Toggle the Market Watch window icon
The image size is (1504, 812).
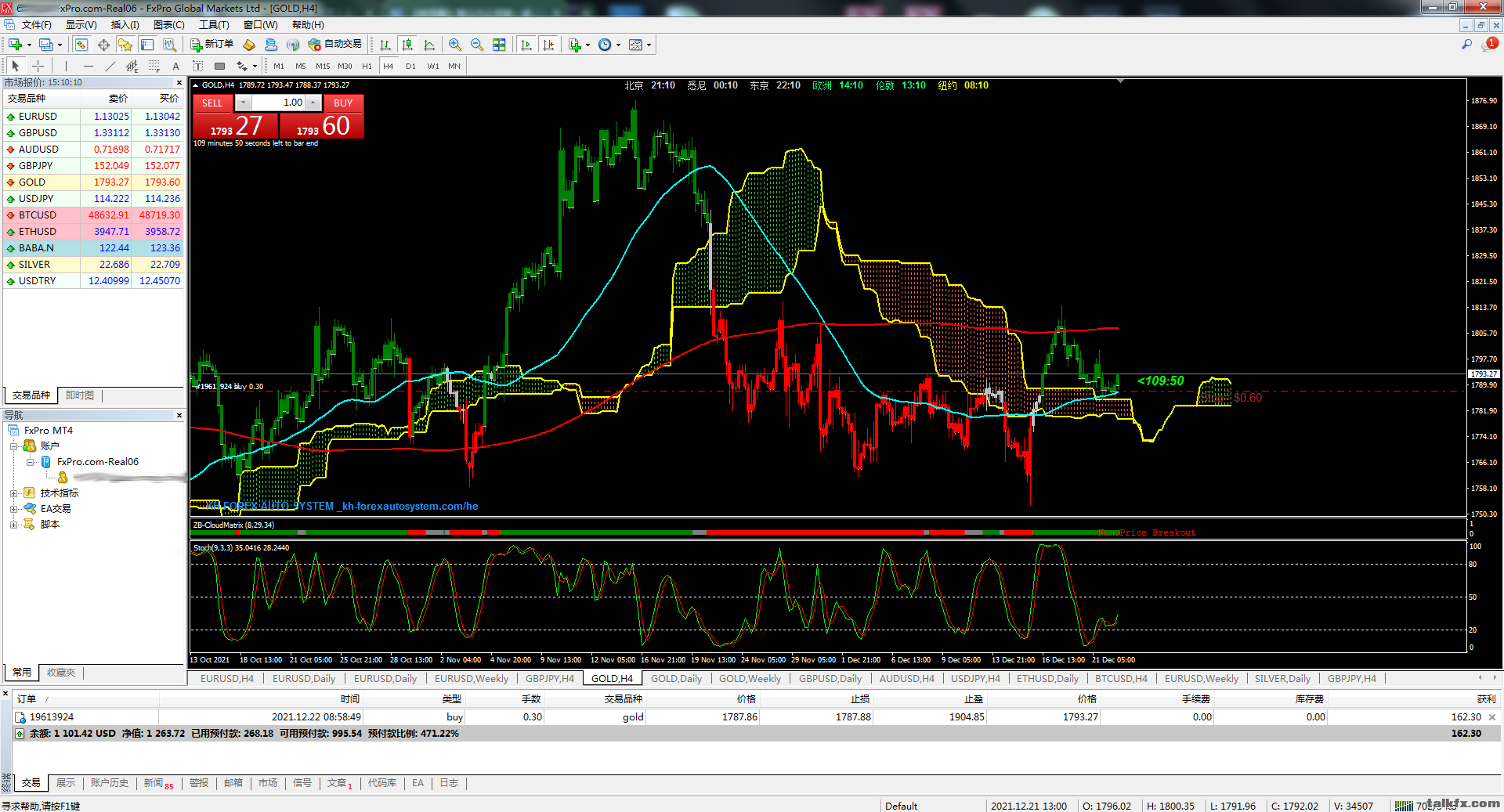point(81,45)
